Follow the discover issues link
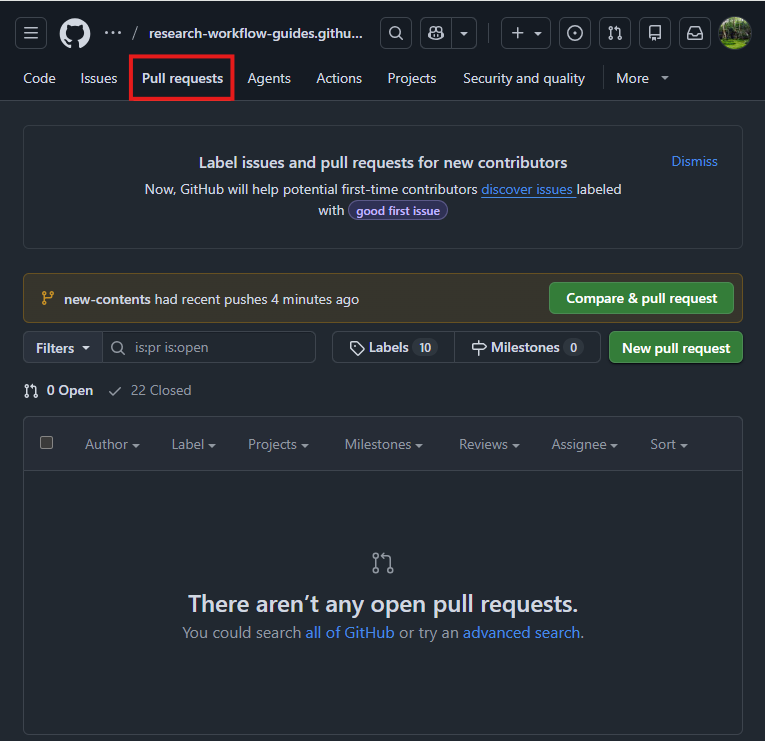Image resolution: width=765 pixels, height=741 pixels. (528, 189)
